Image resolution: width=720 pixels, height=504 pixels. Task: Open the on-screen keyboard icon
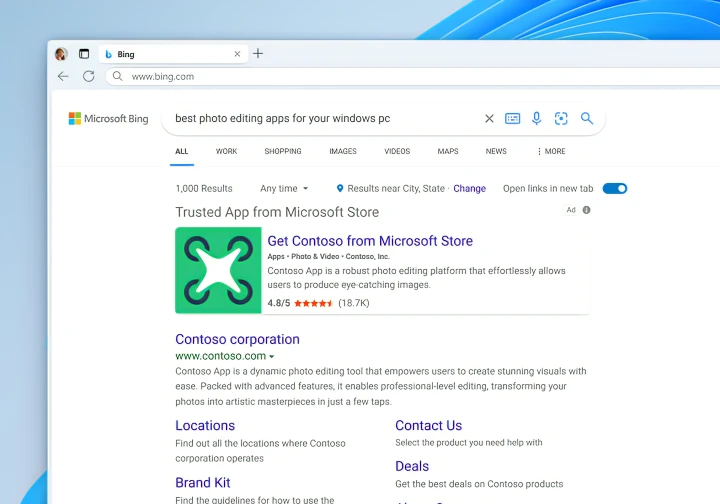[512, 118]
